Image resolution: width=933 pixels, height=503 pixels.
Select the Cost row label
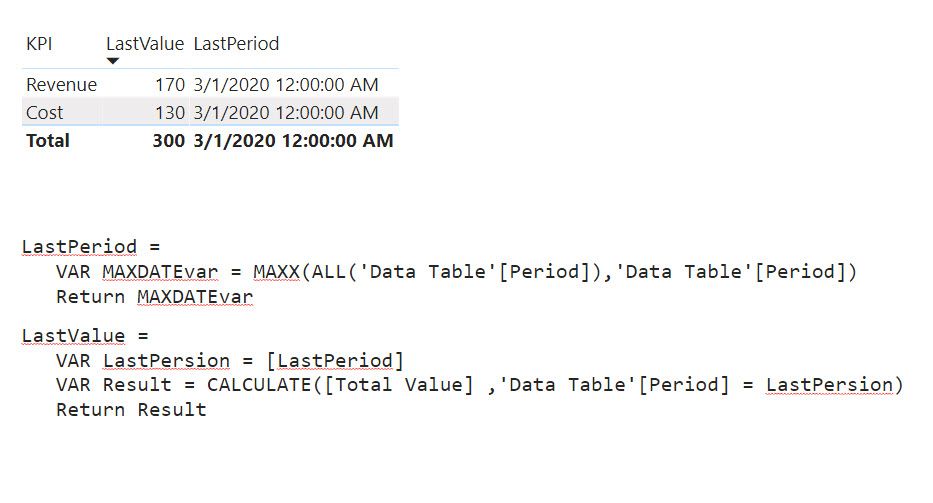45,113
